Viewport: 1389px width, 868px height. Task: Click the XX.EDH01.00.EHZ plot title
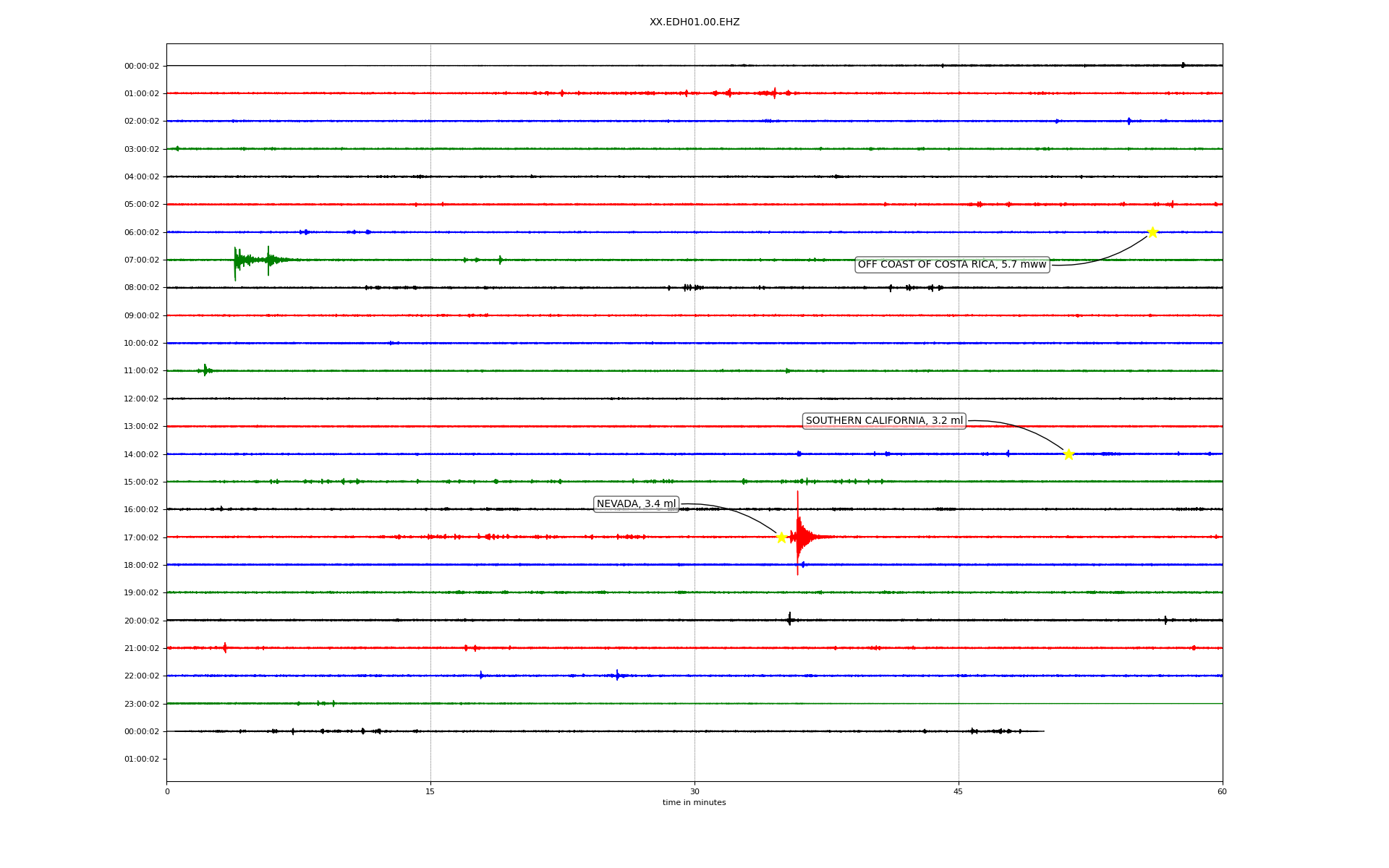pyautogui.click(x=694, y=22)
